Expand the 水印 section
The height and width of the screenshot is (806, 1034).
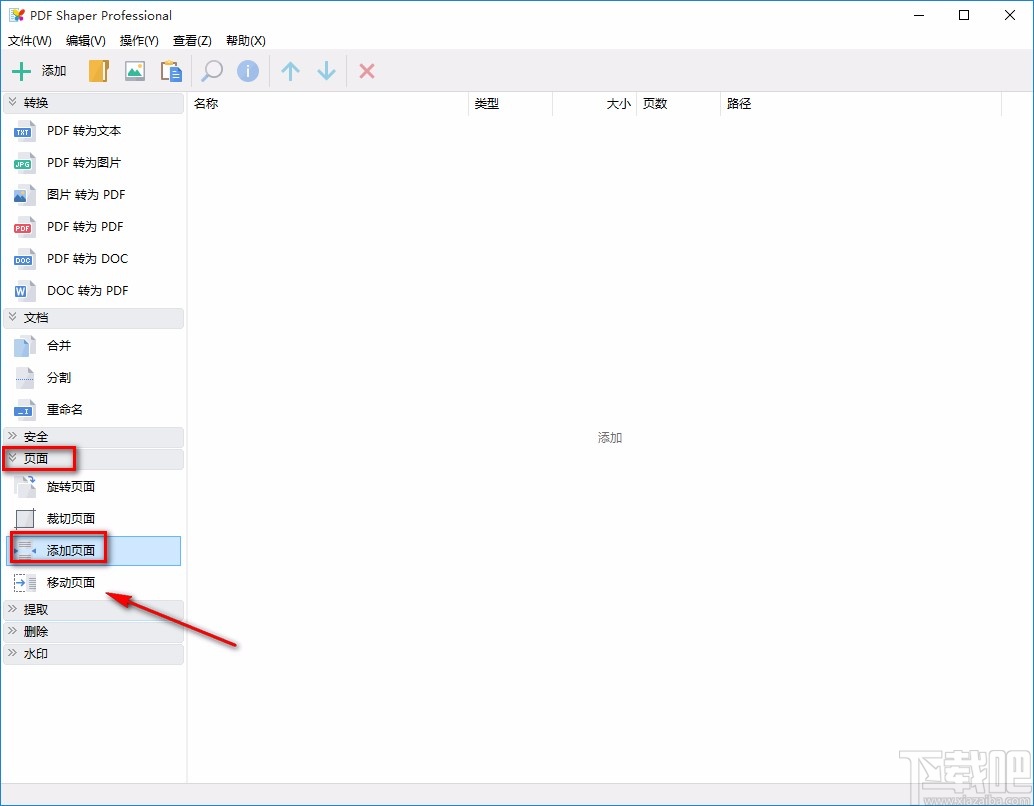(35, 653)
